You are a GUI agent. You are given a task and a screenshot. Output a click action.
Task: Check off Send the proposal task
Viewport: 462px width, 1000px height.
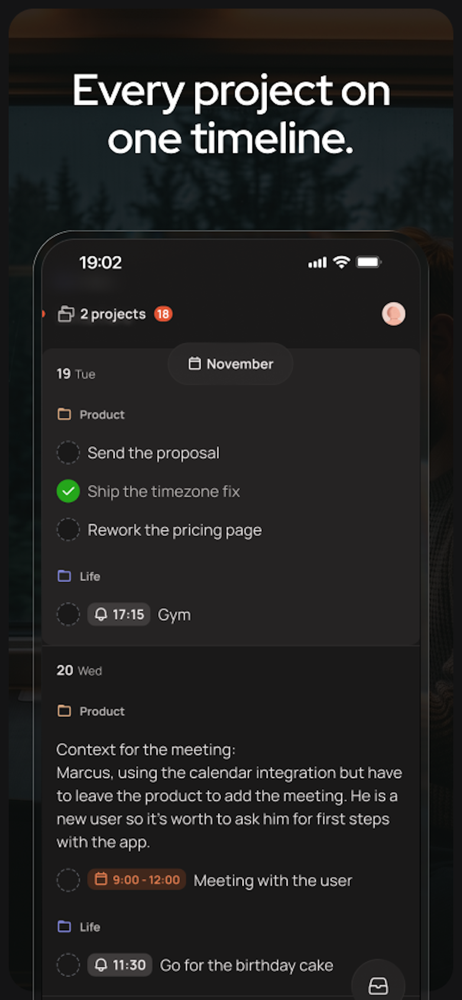coord(68,453)
